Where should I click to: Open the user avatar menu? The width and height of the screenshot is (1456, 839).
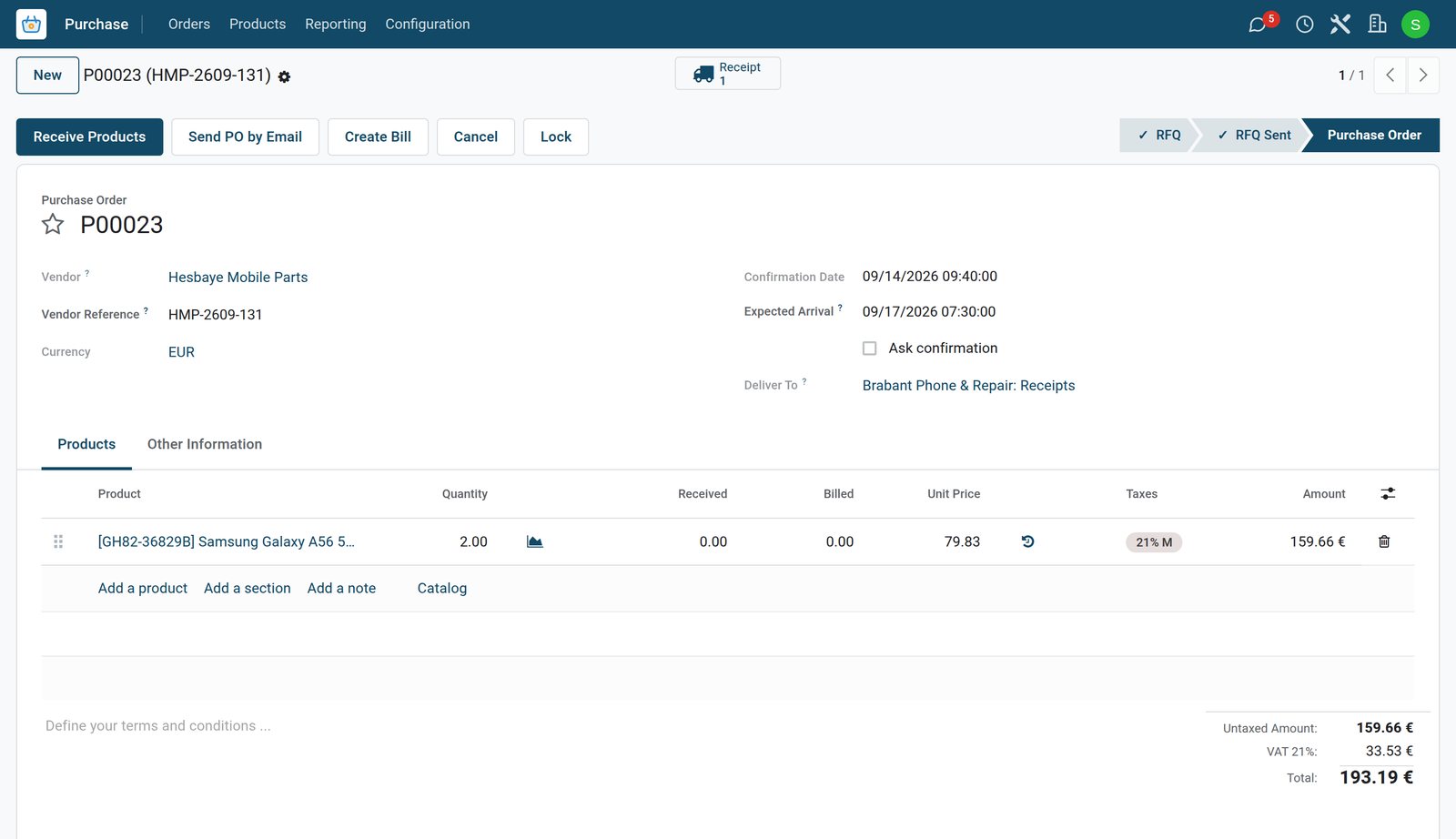(x=1415, y=25)
